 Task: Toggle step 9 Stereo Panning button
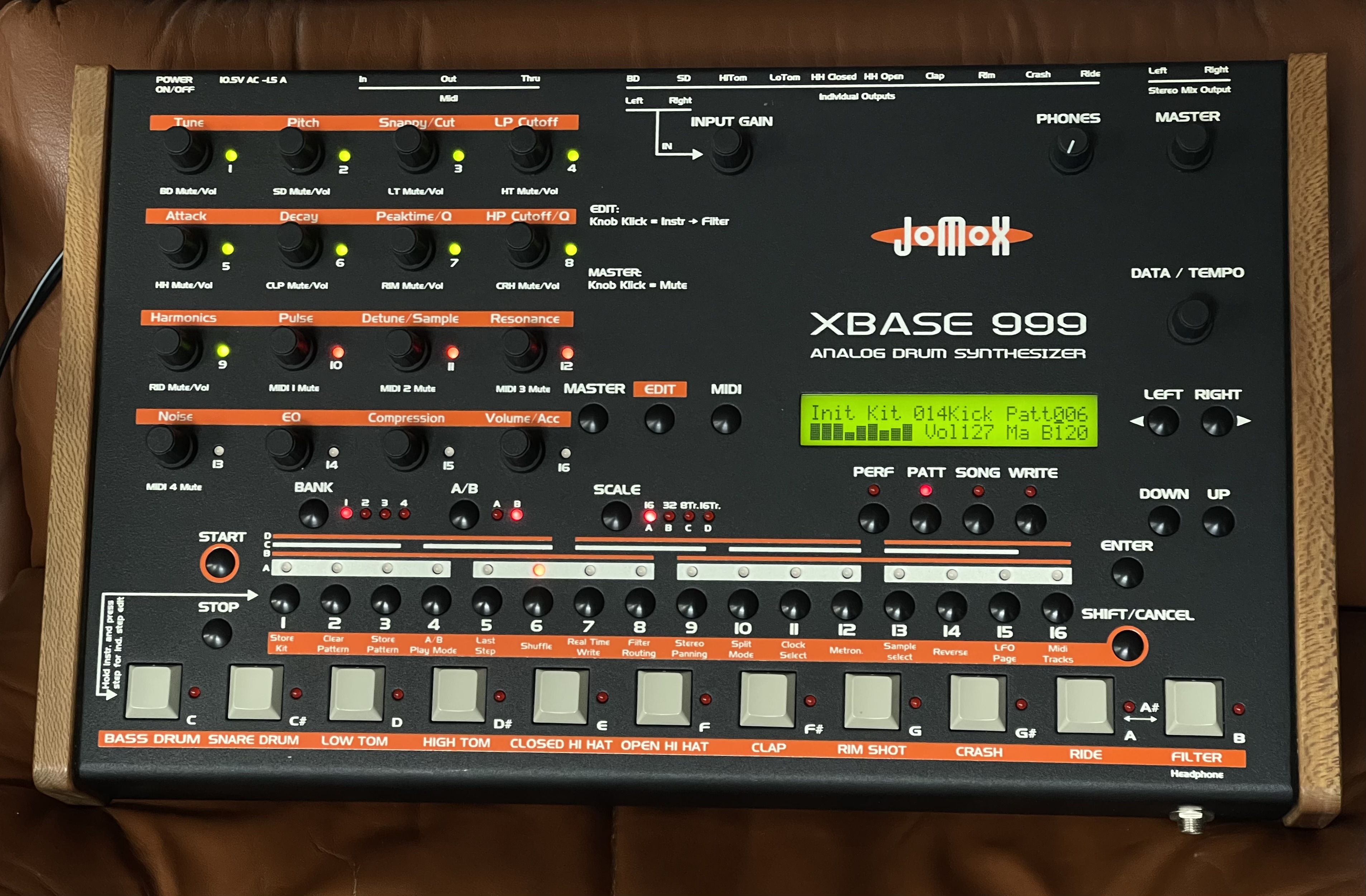pos(692,604)
